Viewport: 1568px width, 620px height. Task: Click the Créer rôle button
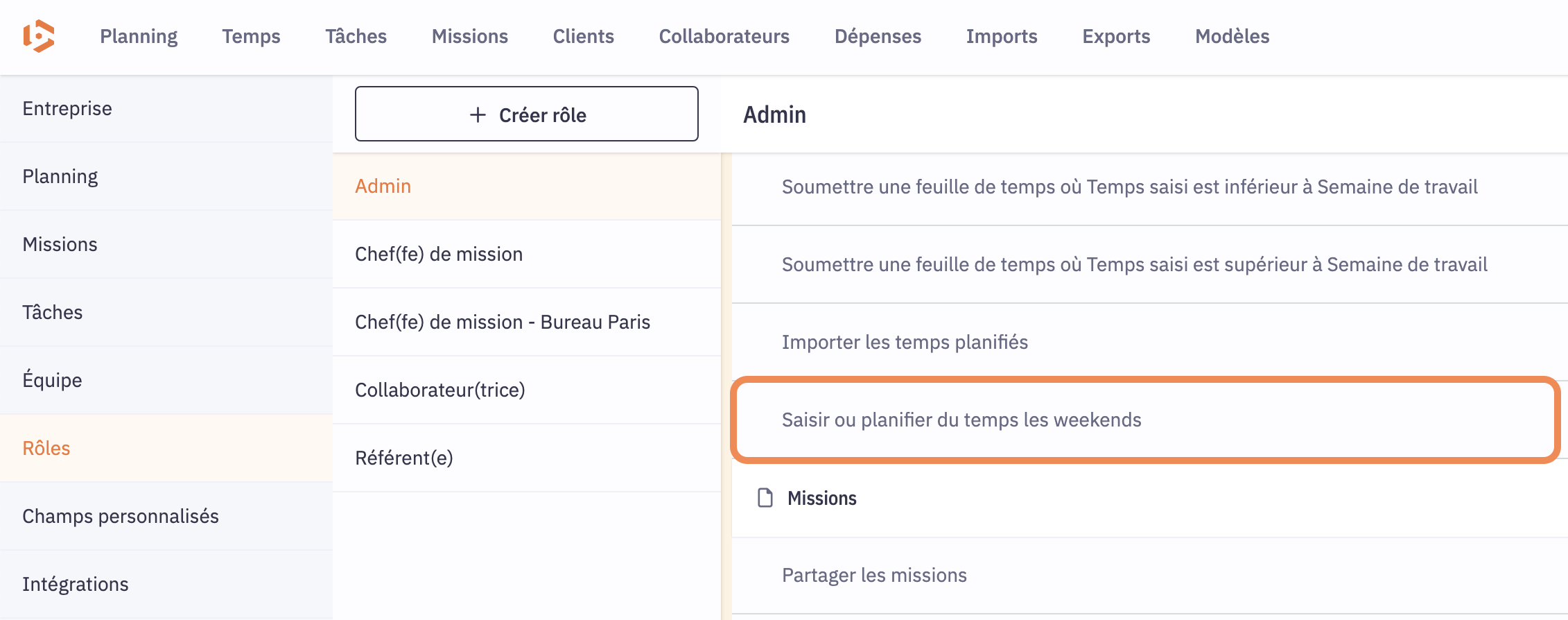(x=526, y=114)
